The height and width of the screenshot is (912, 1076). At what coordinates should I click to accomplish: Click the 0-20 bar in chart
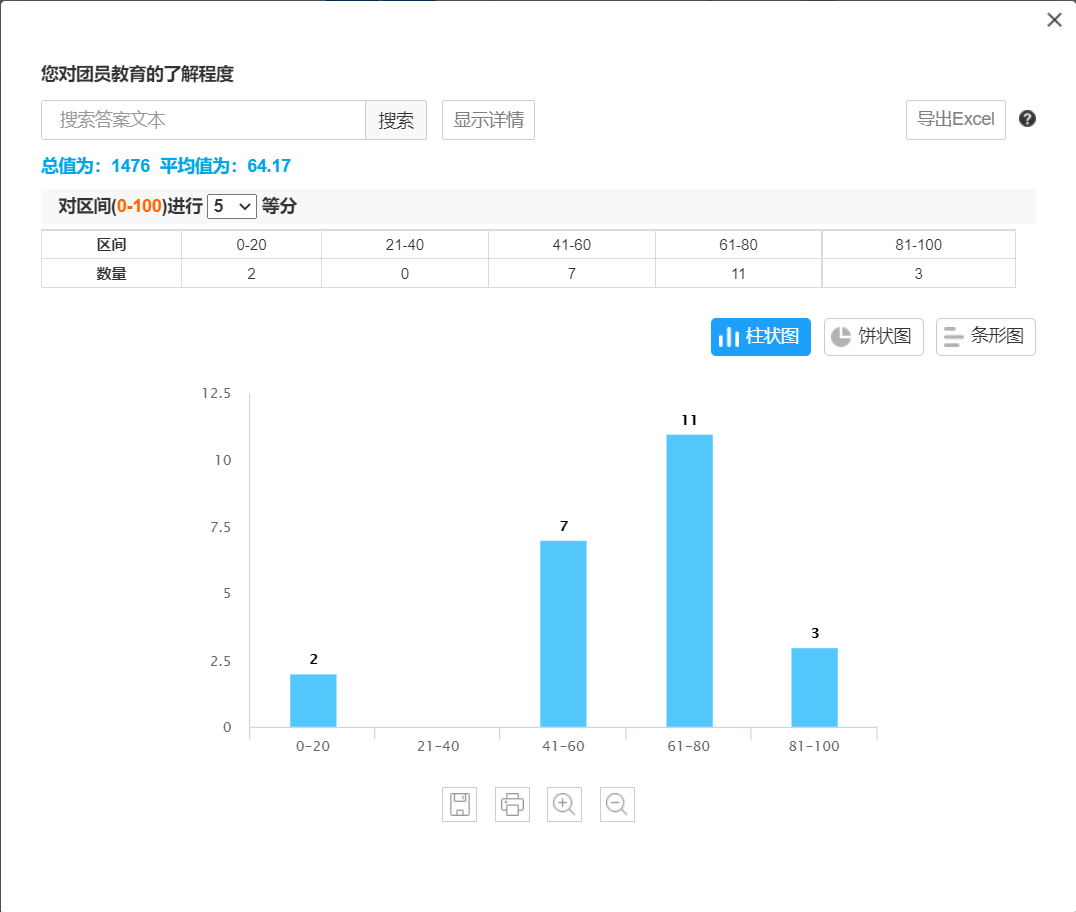click(x=313, y=700)
